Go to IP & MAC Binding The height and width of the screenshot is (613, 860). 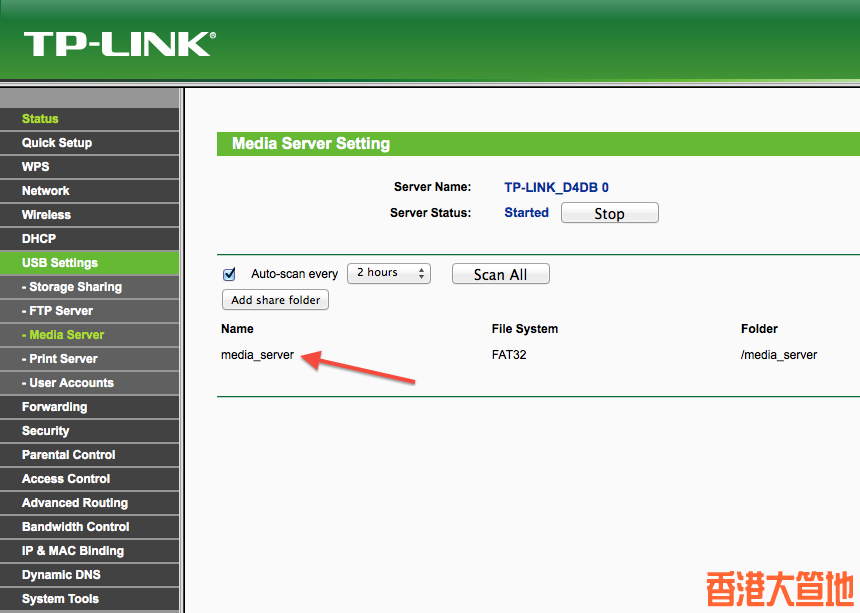pos(89,551)
